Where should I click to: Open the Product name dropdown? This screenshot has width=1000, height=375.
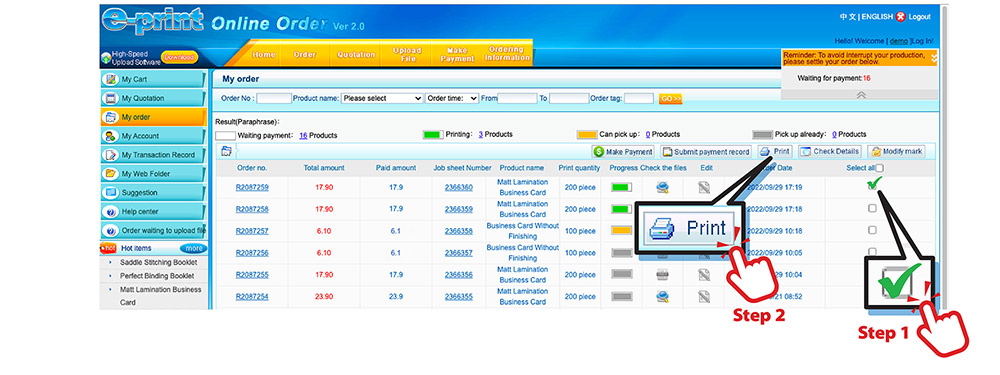pyautogui.click(x=382, y=99)
